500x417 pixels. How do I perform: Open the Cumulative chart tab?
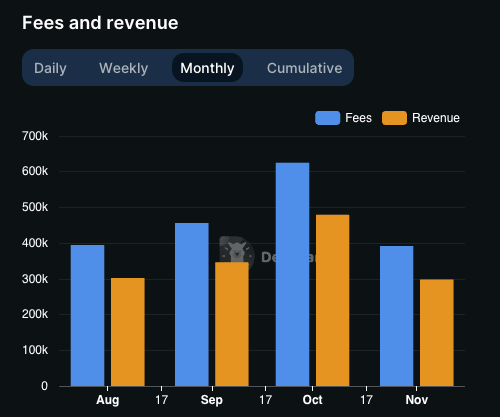304,68
